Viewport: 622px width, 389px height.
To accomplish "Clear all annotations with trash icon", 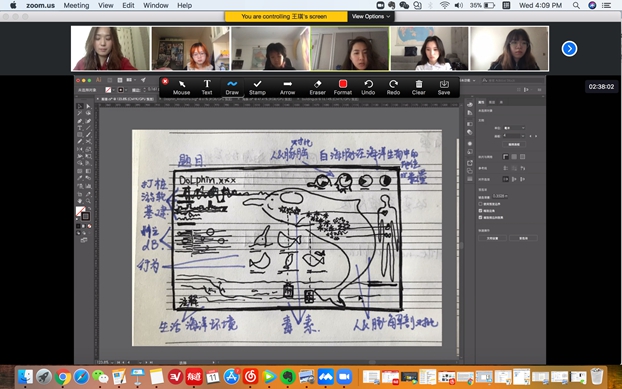I will [419, 87].
